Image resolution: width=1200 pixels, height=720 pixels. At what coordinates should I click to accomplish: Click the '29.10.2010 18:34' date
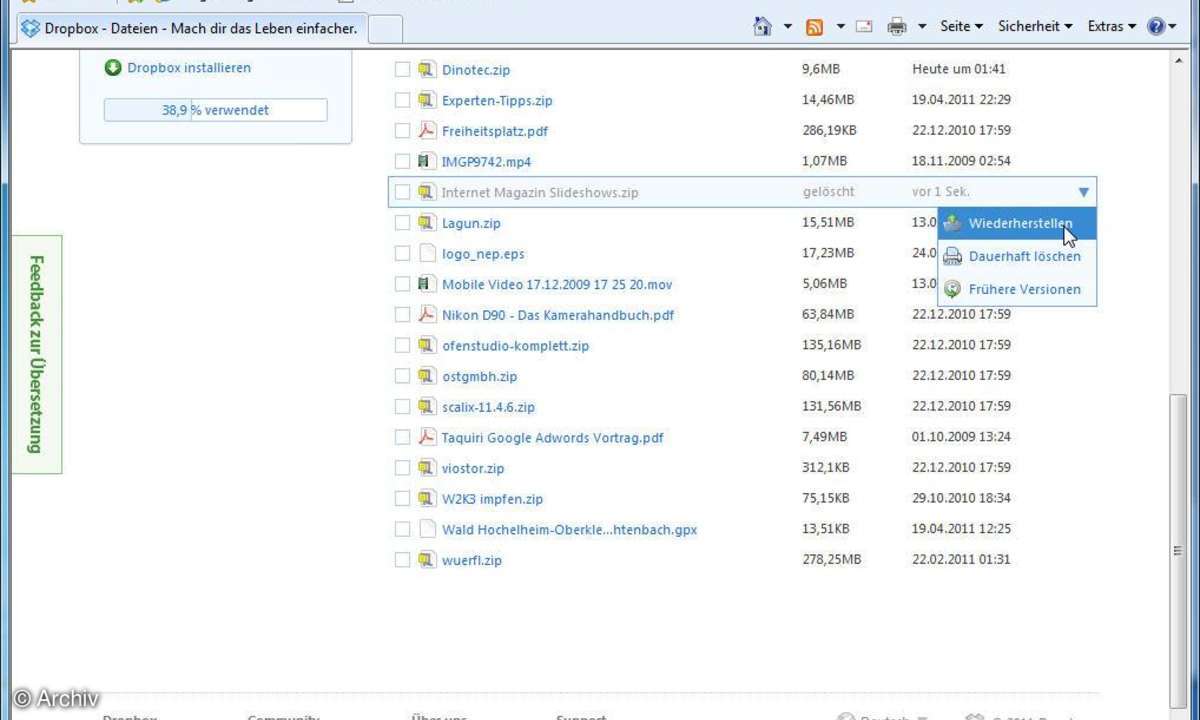[x=961, y=498]
